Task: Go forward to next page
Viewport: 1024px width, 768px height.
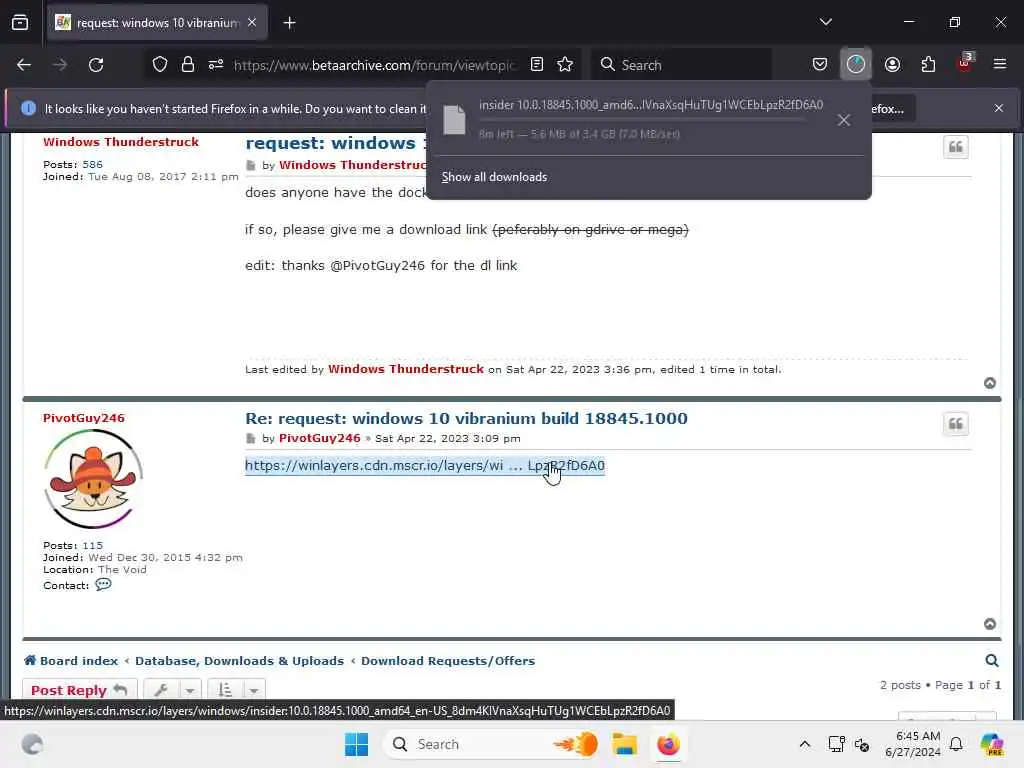Action: coord(60,65)
